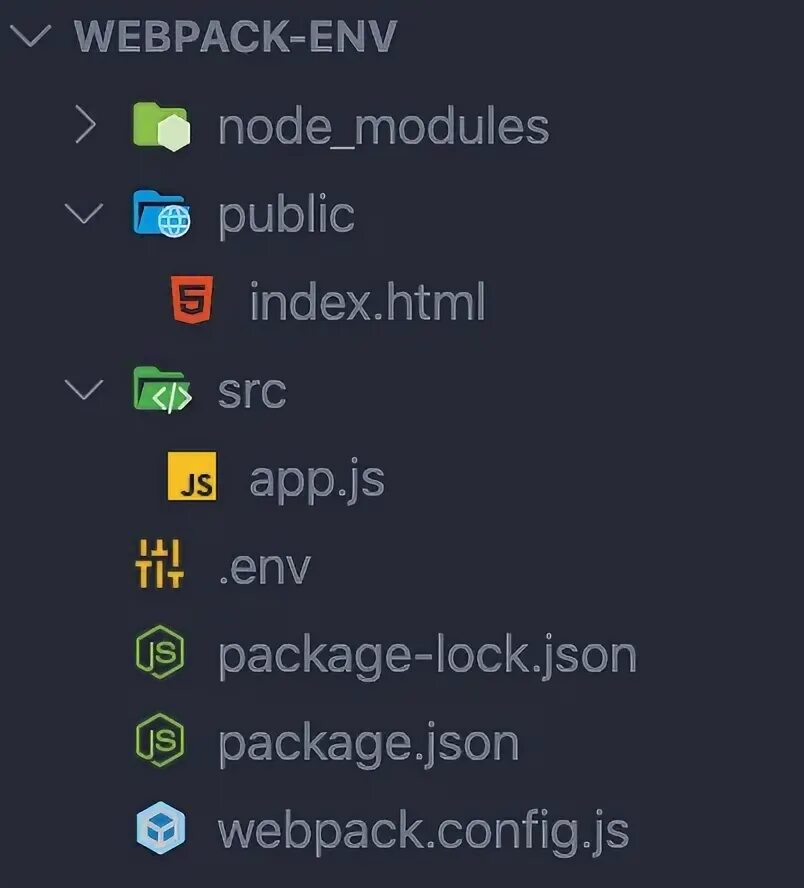Viewport: 804px width, 888px height.
Task: Open the app.js file
Action: point(317,481)
